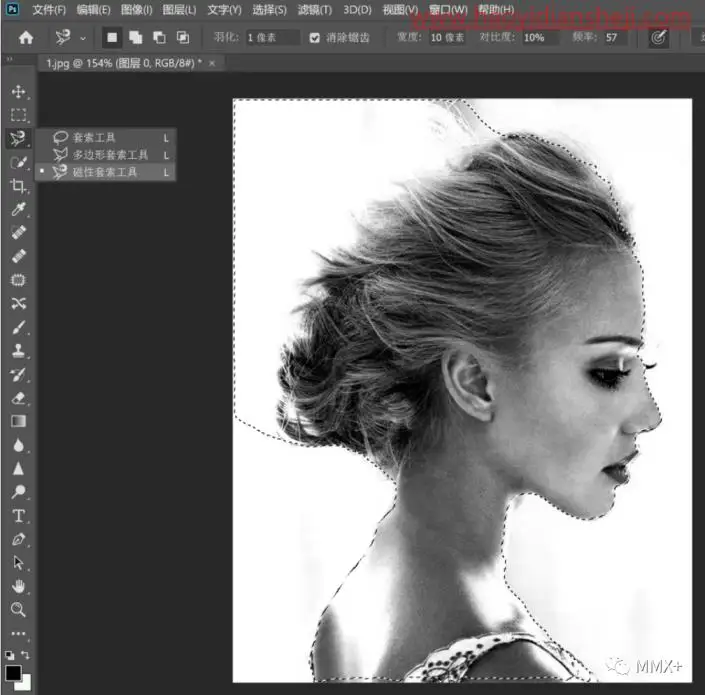Click the feather 羽化 value field

272,38
